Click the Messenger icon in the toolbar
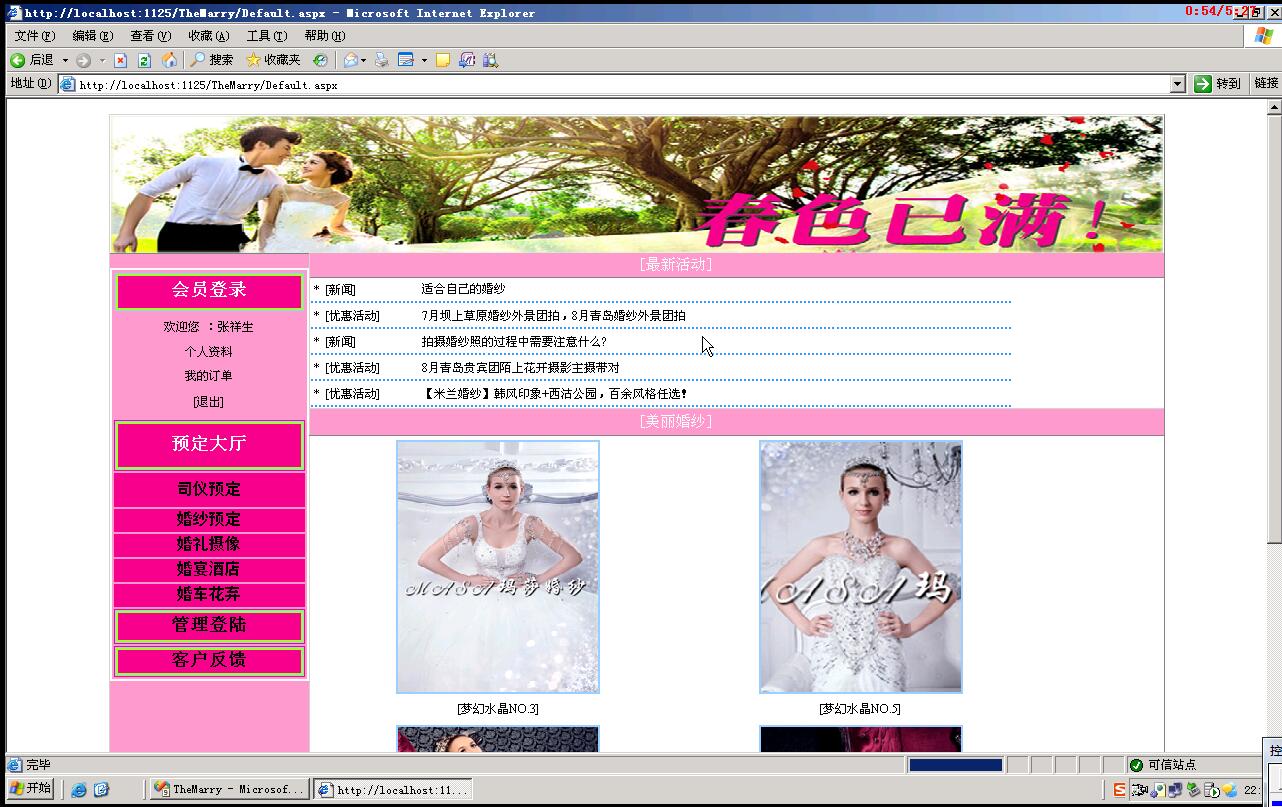Viewport: 1282px width, 807px height. coord(467,60)
